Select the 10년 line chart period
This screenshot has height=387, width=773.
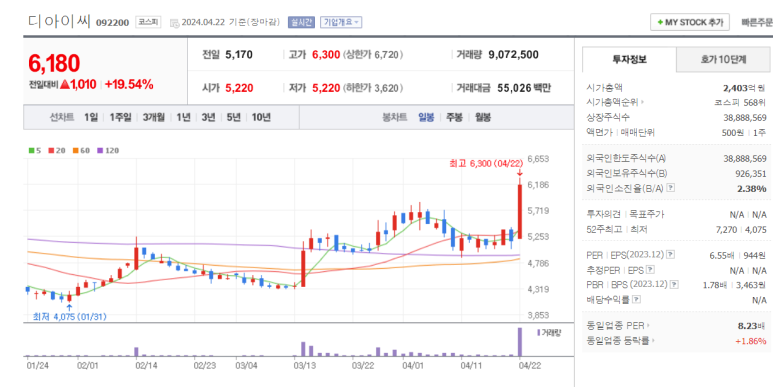pos(261,117)
